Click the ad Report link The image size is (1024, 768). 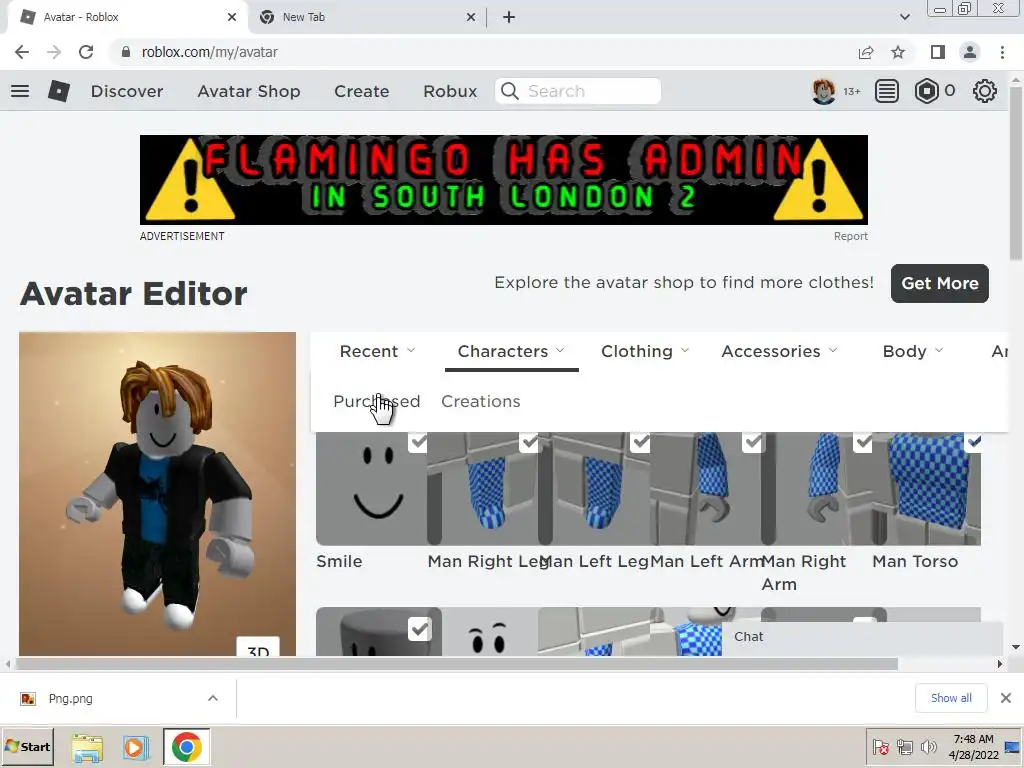(850, 236)
